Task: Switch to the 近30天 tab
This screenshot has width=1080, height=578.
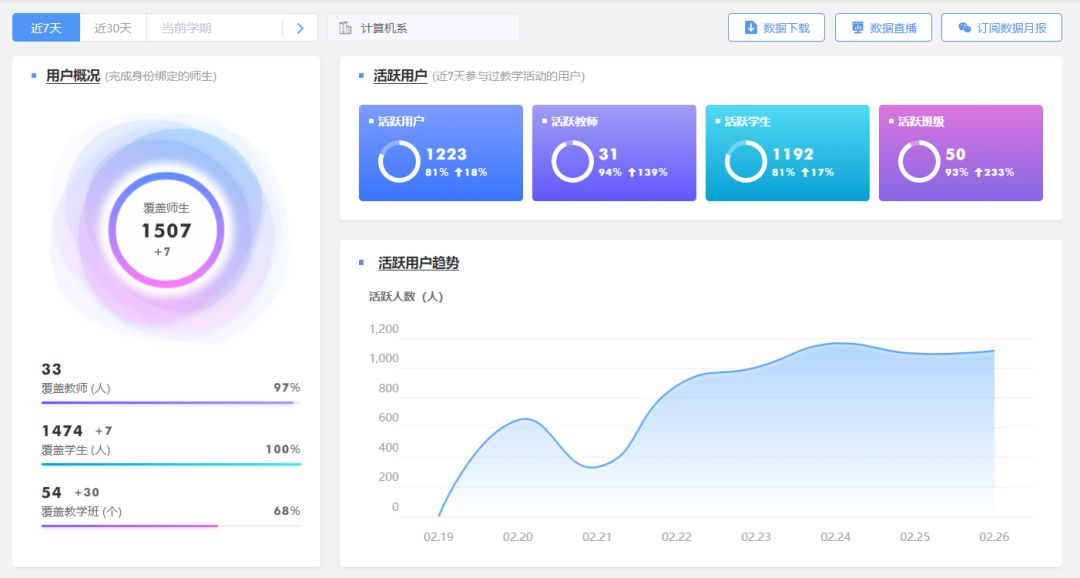Action: pyautogui.click(x=113, y=28)
